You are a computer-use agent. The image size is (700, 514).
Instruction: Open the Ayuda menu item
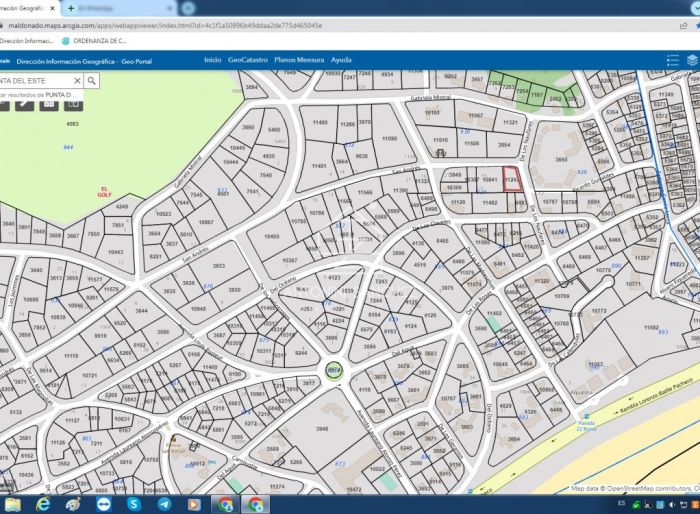coord(341,60)
